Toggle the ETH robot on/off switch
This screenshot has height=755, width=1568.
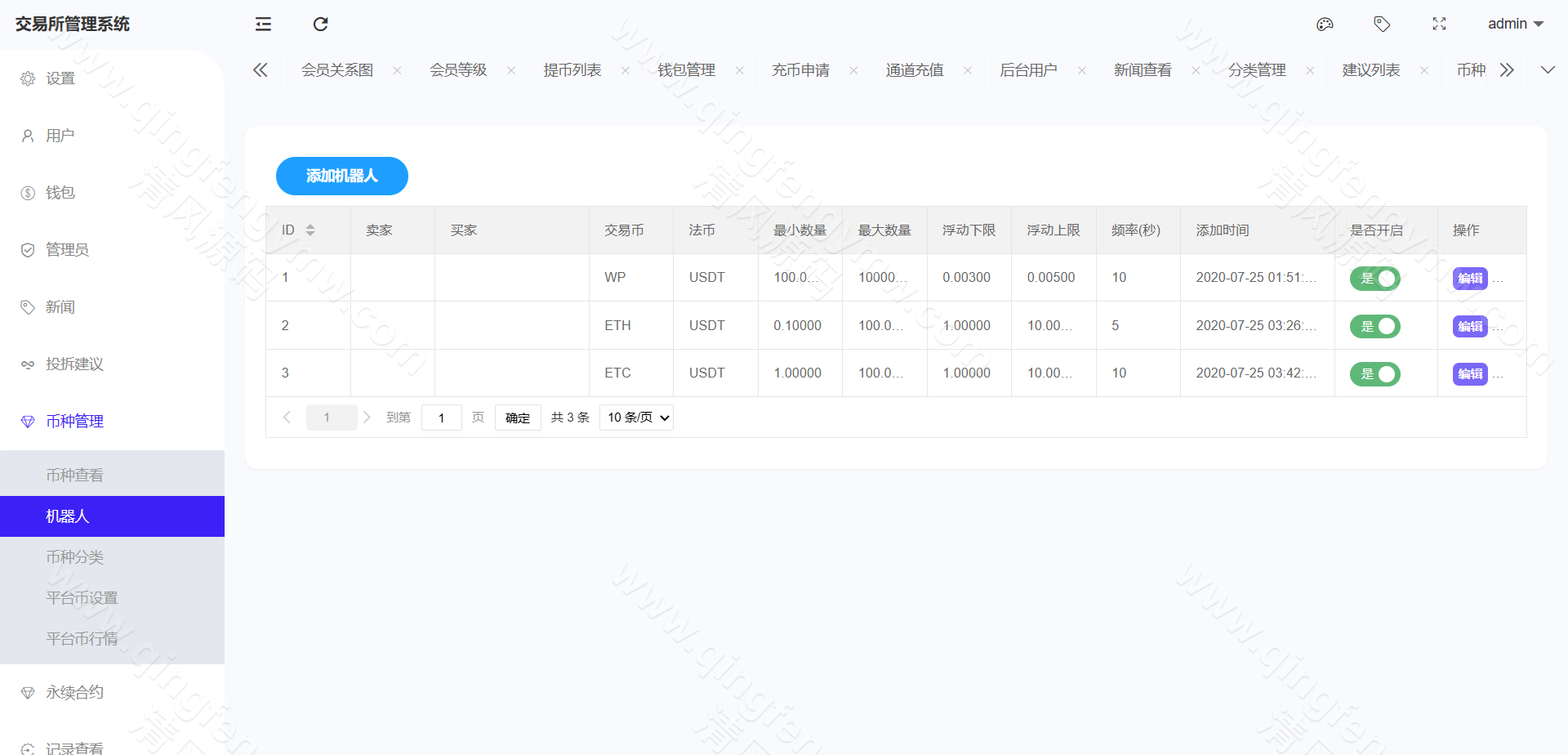(1374, 325)
